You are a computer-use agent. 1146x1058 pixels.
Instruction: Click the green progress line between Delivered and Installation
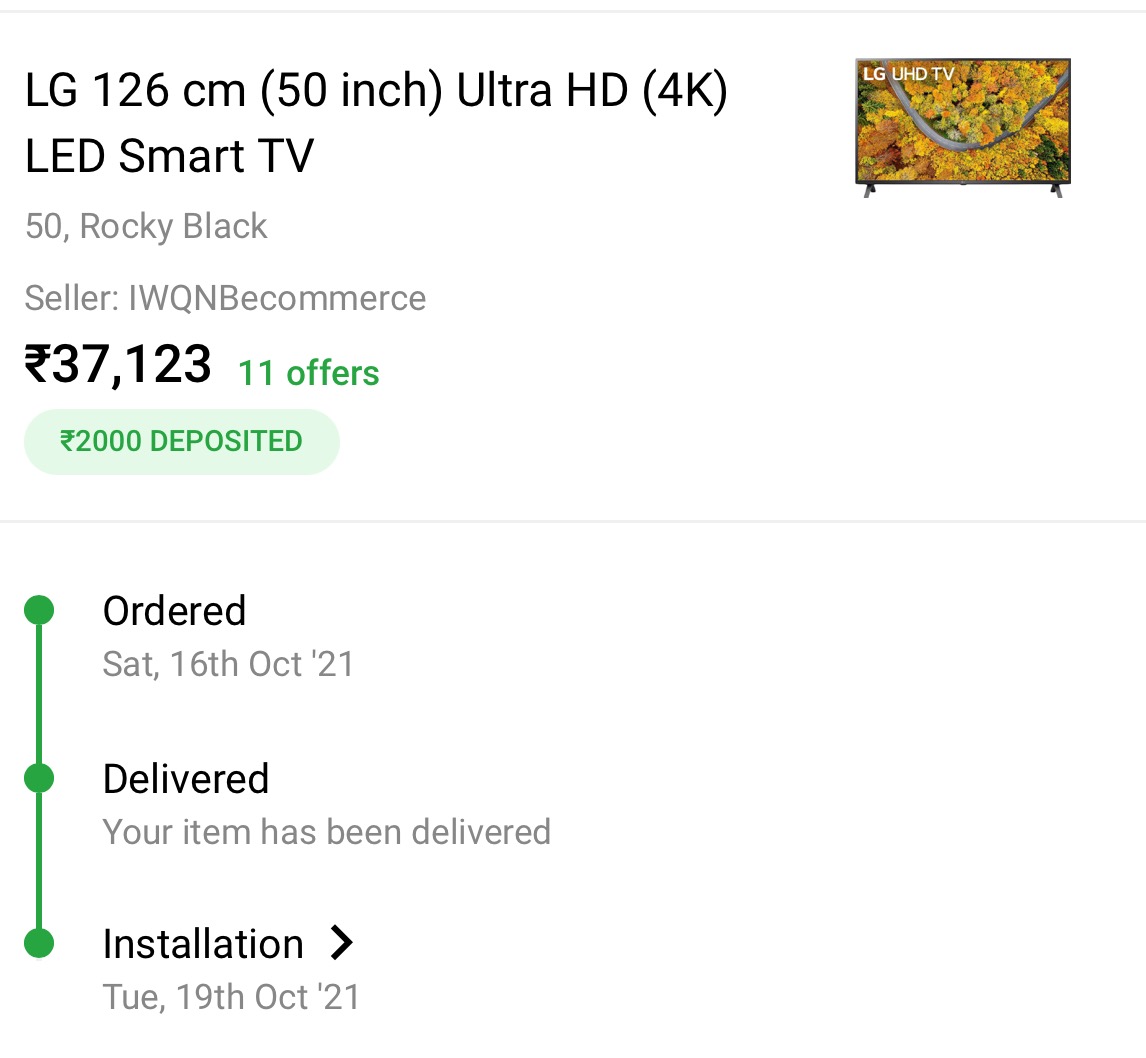39,860
